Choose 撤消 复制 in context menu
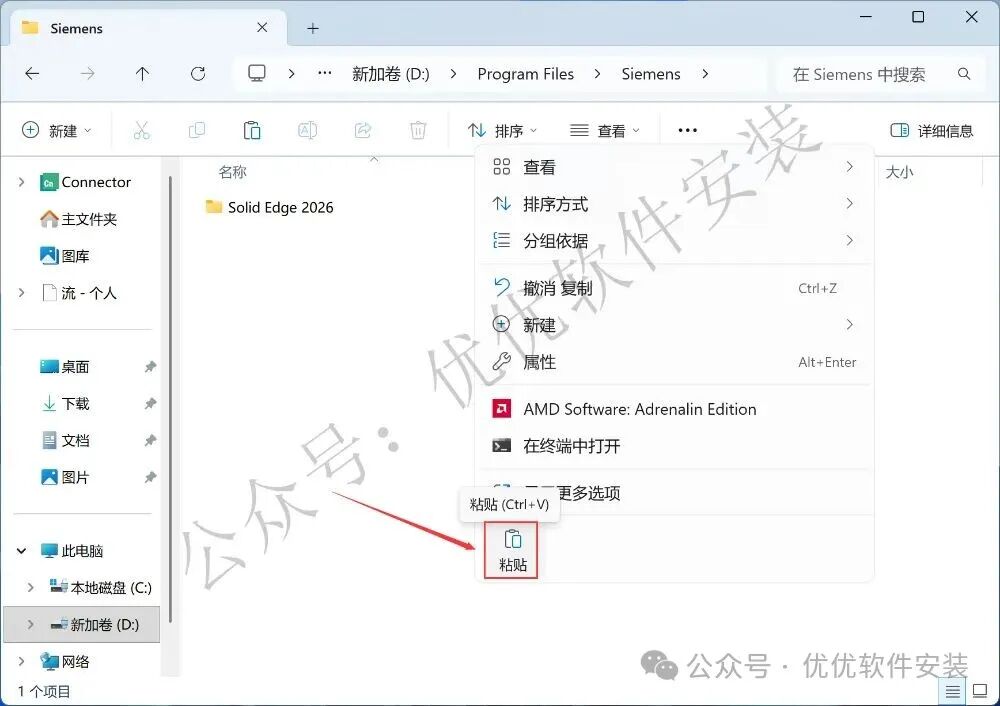 click(674, 288)
